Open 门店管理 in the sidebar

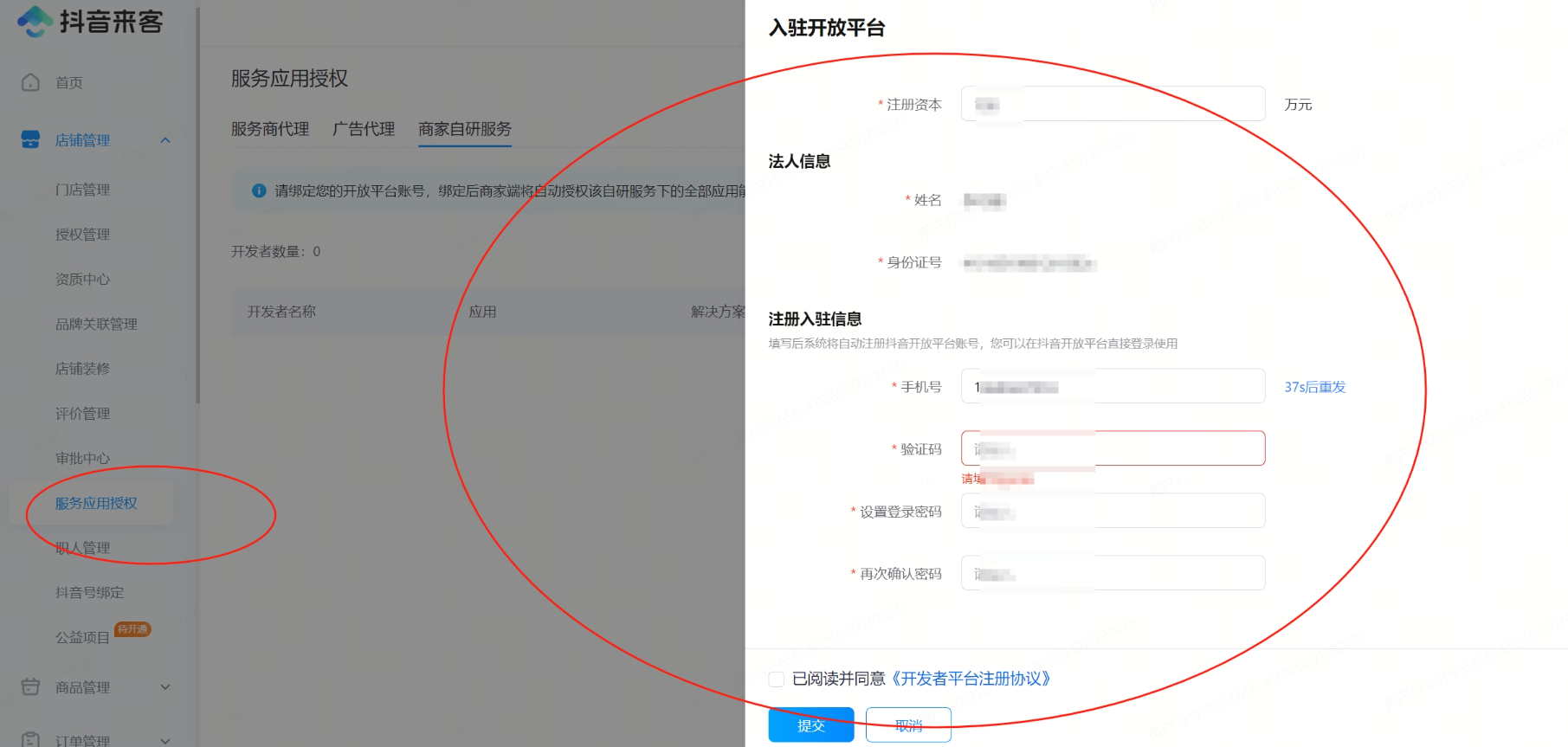[x=83, y=190]
